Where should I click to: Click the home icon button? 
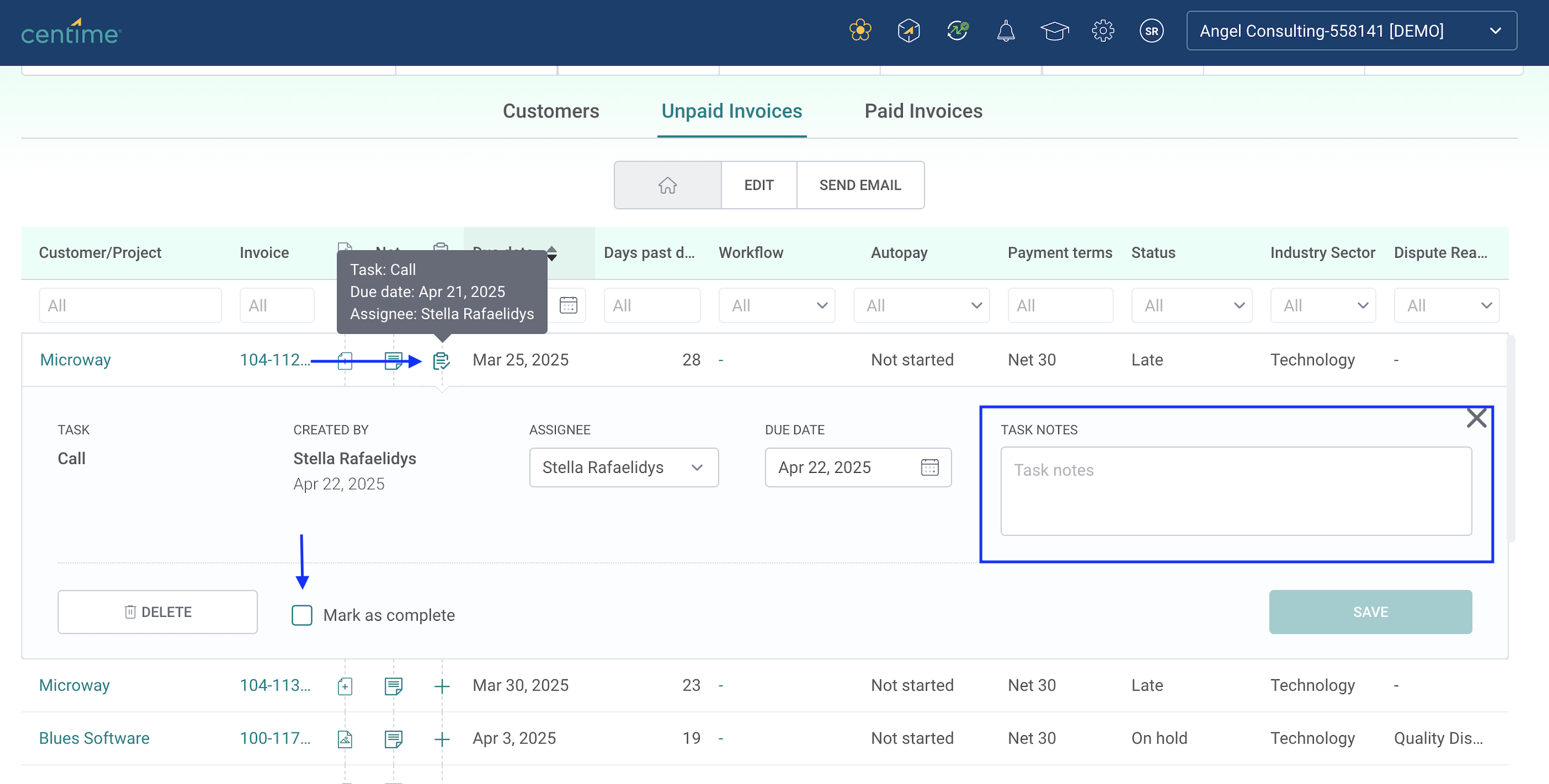click(668, 185)
